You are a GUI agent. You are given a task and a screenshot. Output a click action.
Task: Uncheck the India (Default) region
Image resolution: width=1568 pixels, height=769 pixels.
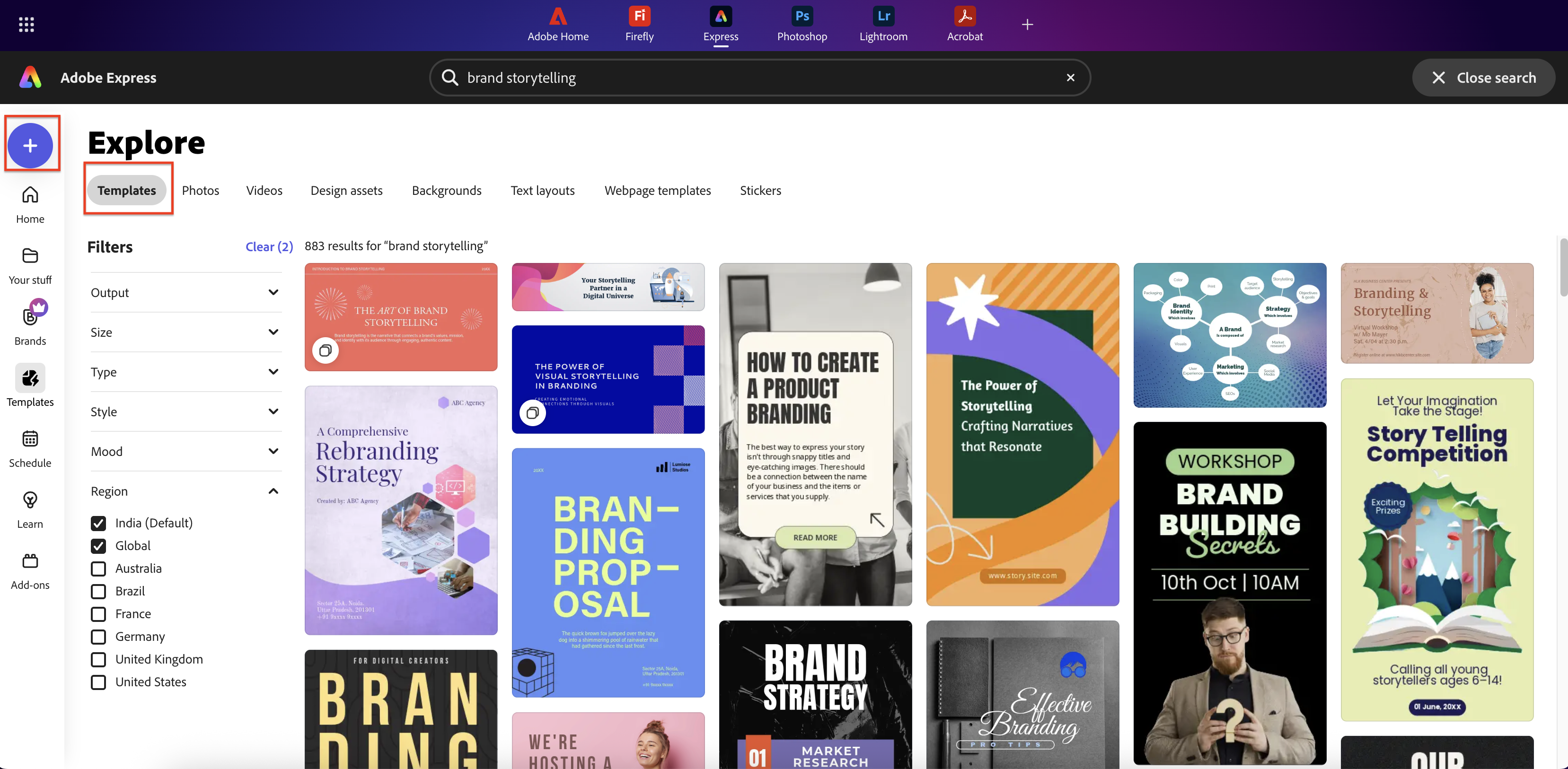point(98,523)
